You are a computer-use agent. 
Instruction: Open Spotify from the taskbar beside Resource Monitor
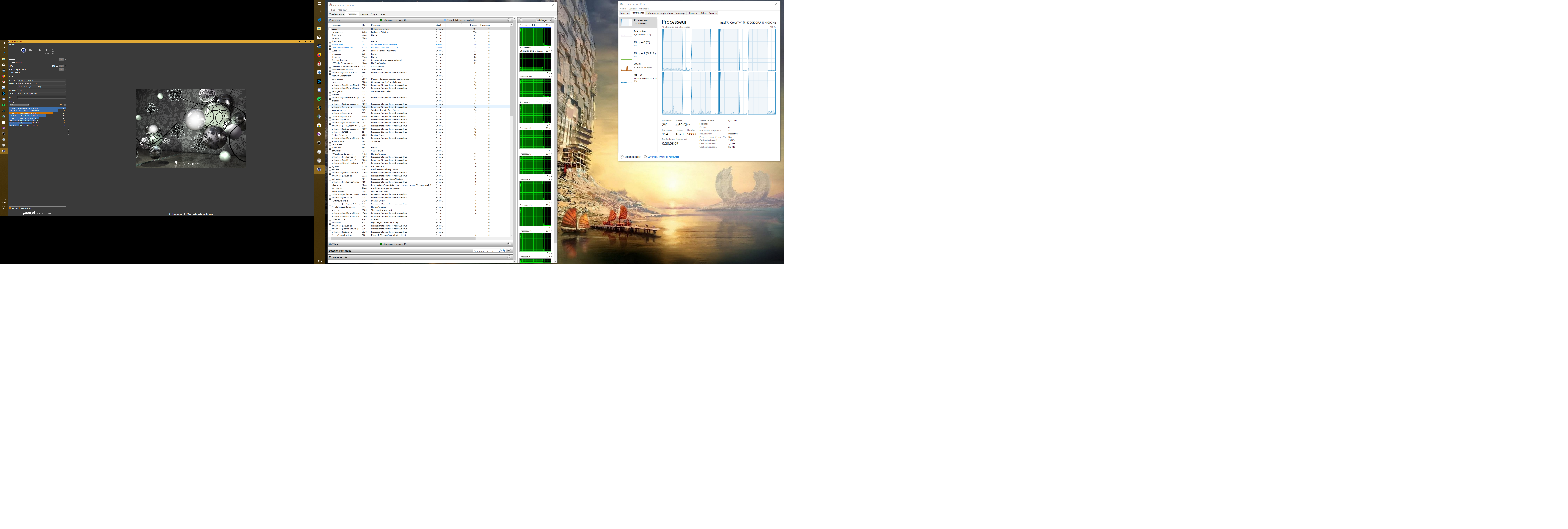coord(319,99)
